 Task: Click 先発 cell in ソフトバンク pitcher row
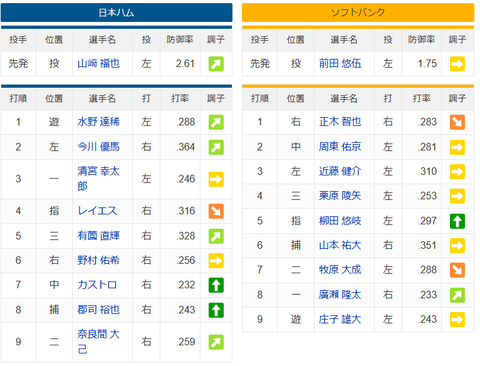tap(260, 63)
